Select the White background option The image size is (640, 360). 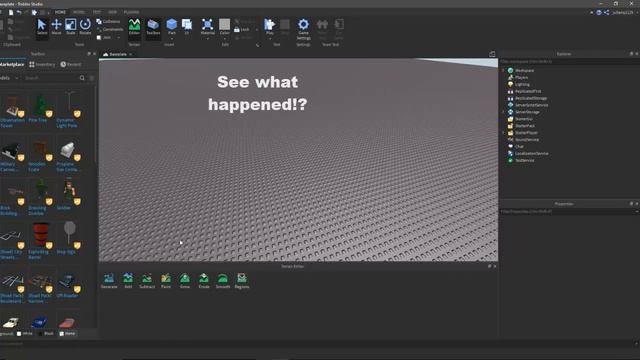pos(24,333)
